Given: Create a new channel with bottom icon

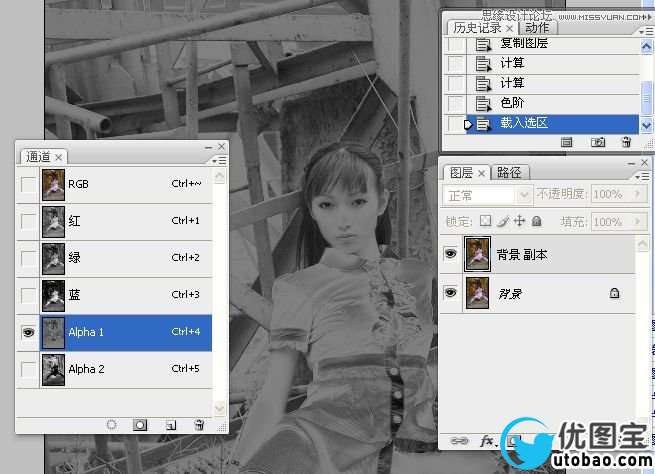Looking at the screenshot, I should click(x=171, y=425).
